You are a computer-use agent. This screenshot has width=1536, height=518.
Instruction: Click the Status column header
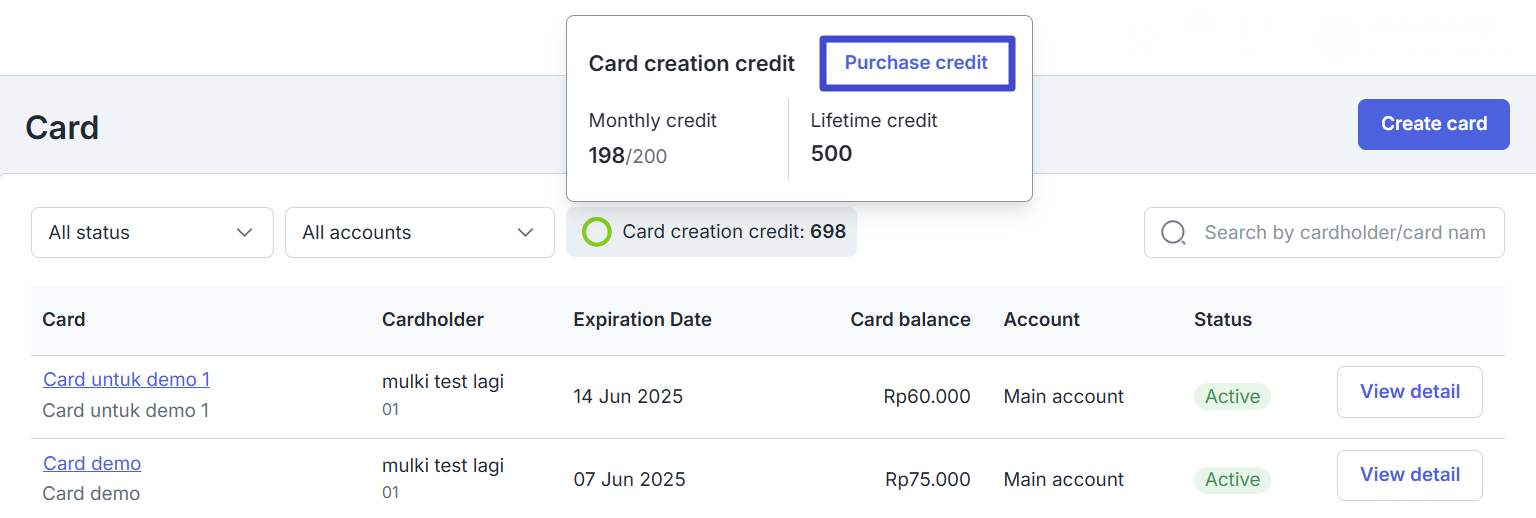(x=1223, y=320)
